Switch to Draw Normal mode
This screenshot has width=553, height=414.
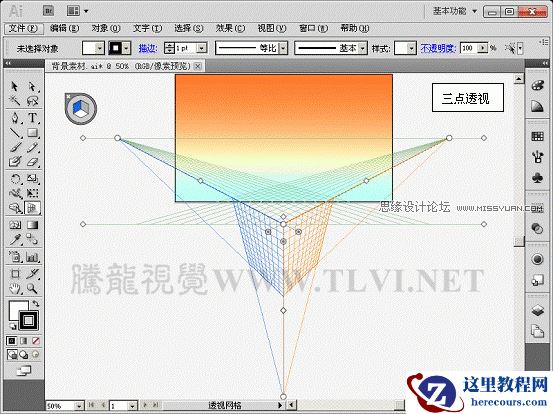[x=12, y=354]
